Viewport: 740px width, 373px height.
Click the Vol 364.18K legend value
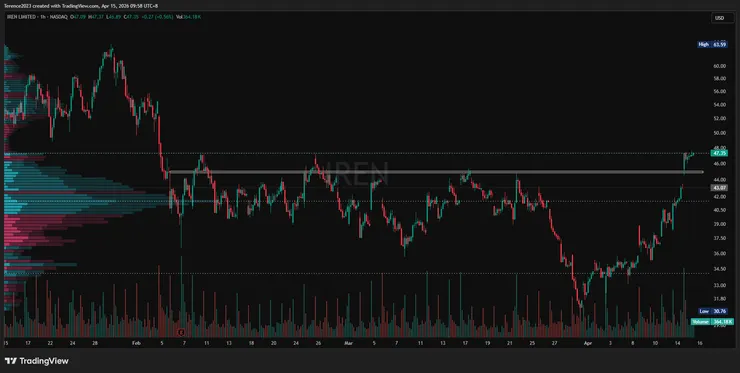pos(188,17)
